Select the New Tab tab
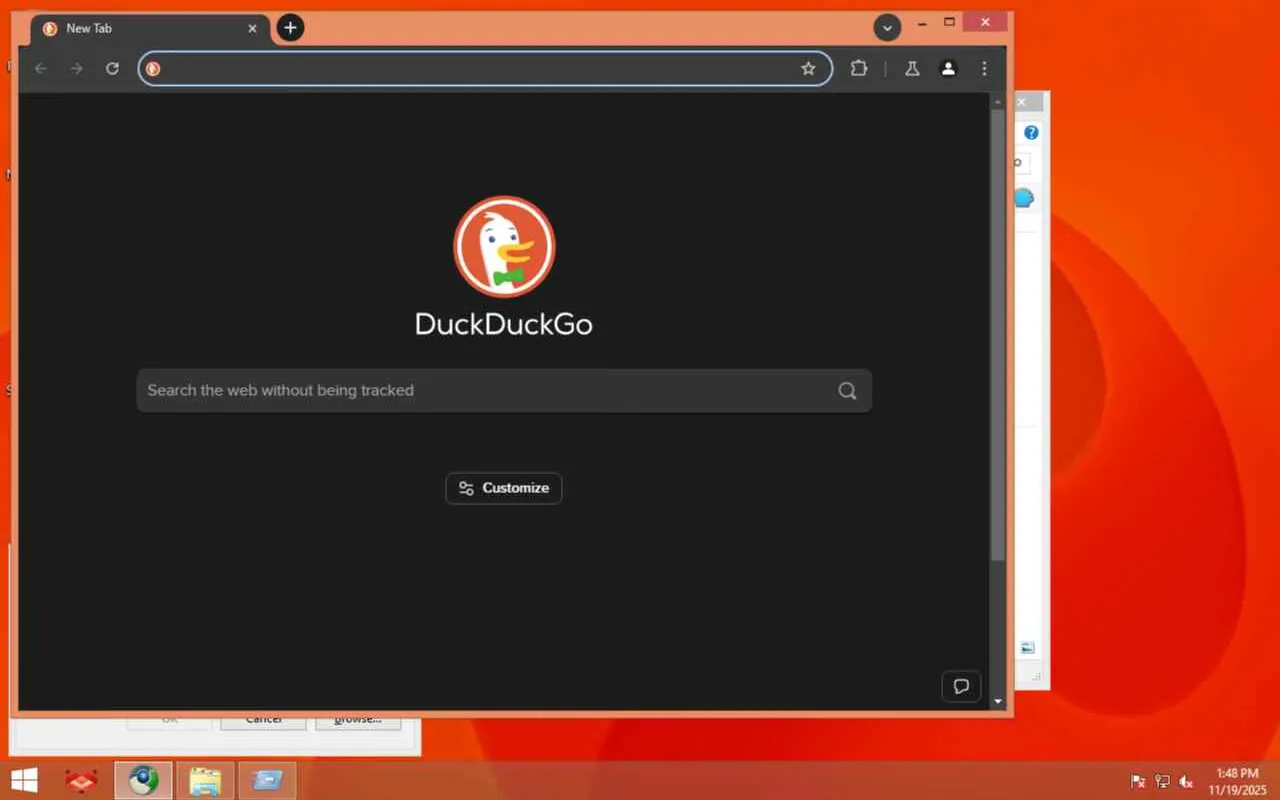The height and width of the screenshot is (800, 1280). tap(150, 29)
